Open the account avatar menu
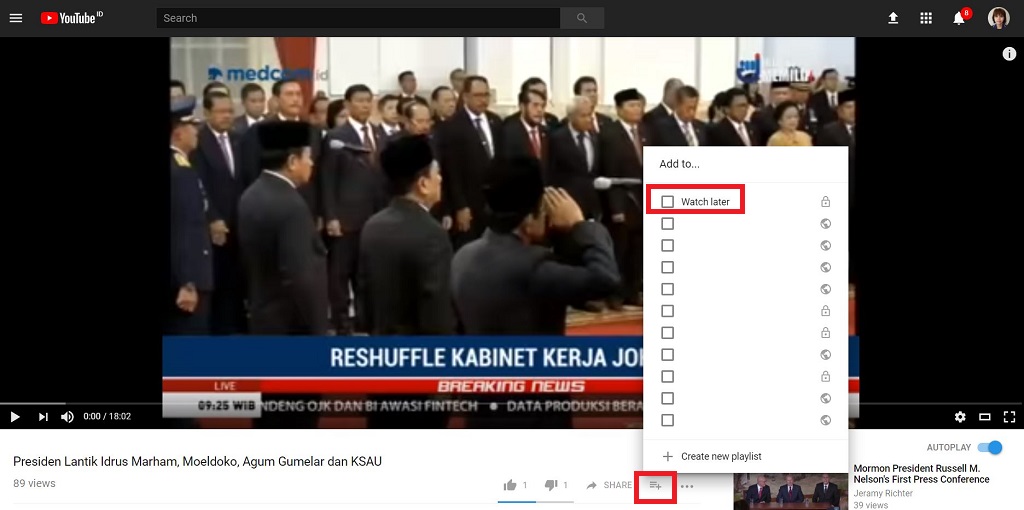 [998, 18]
